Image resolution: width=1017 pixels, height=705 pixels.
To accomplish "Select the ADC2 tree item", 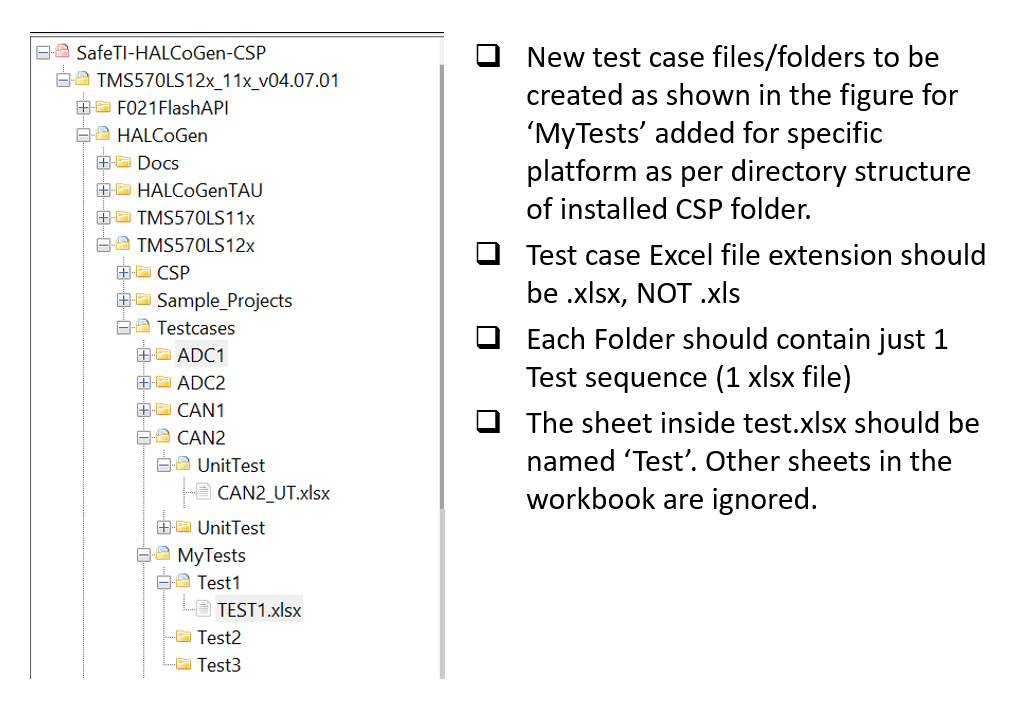I will 200,382.
